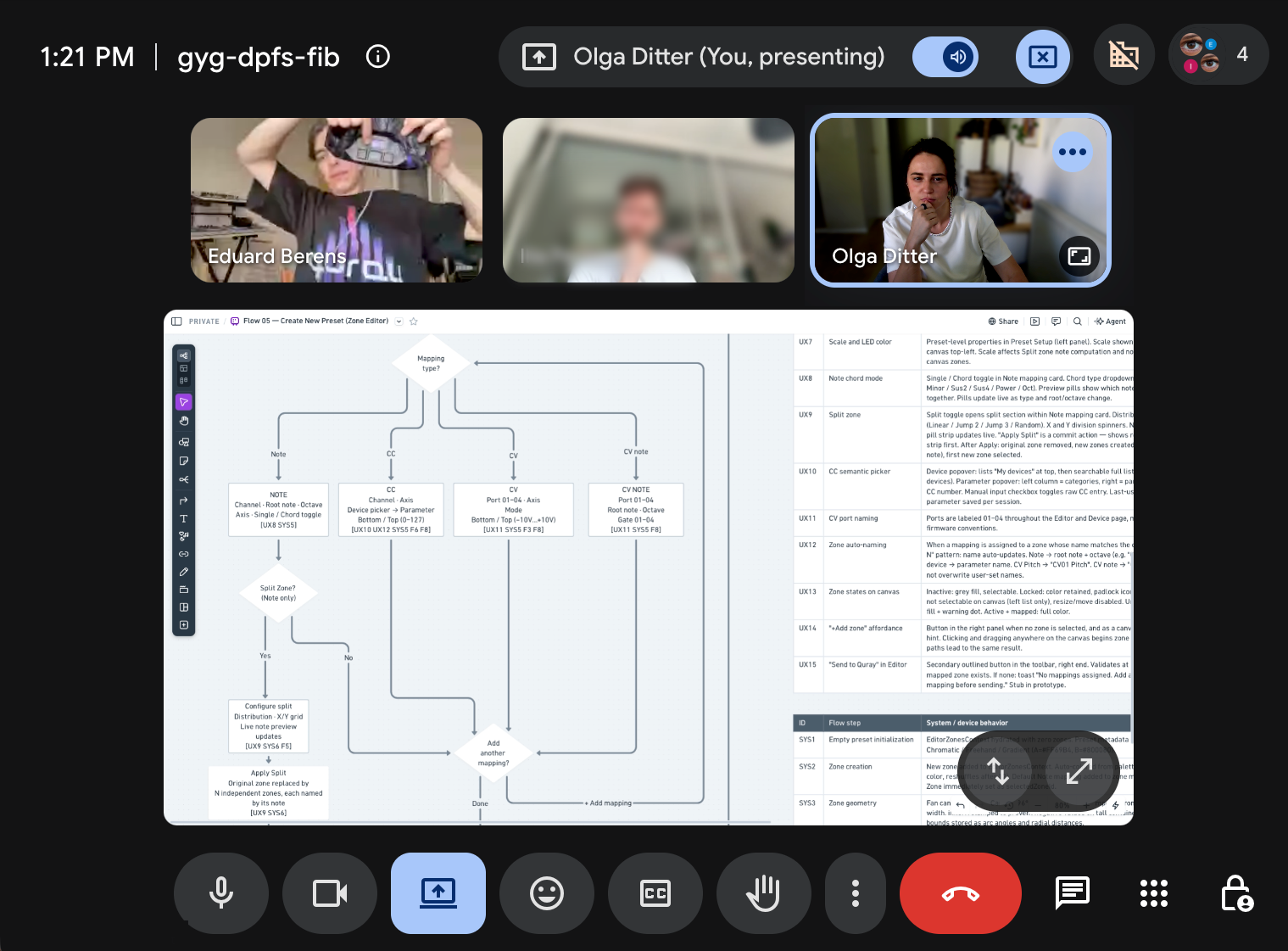Click the 'Mapping type?' decision diamond
The height and width of the screenshot is (951, 1288).
coord(431,363)
